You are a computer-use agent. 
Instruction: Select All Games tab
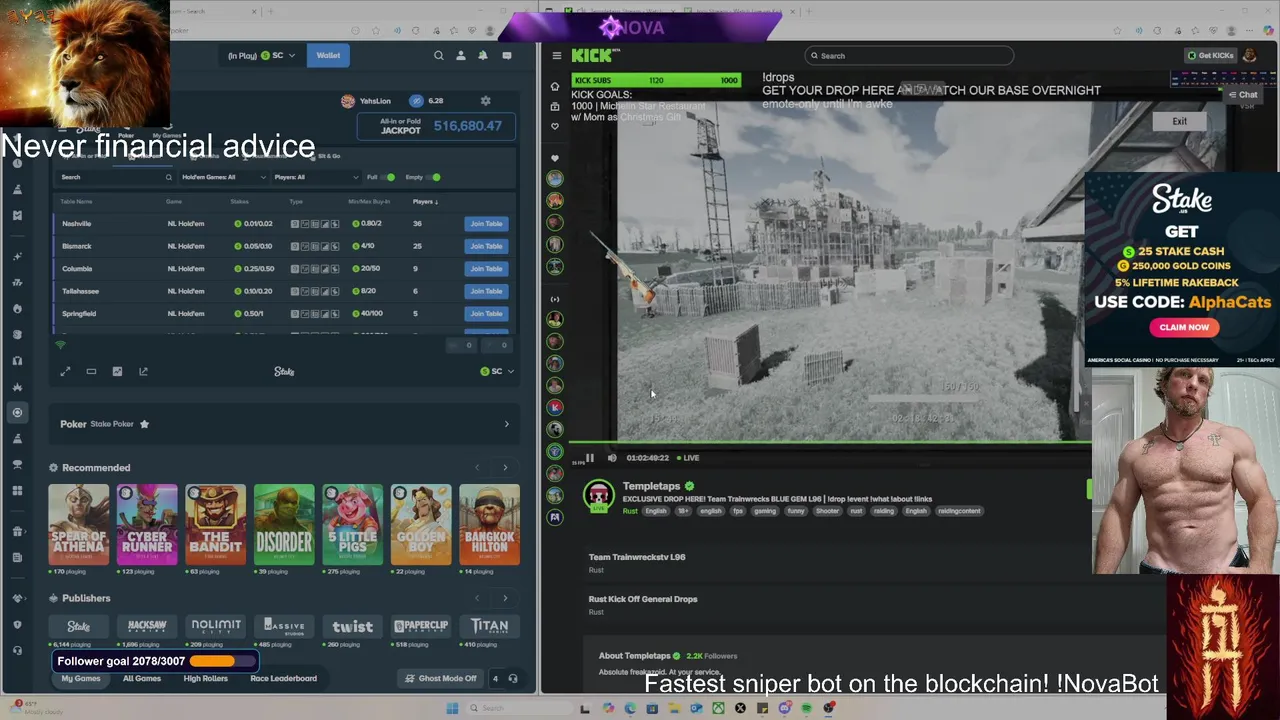coord(142,679)
